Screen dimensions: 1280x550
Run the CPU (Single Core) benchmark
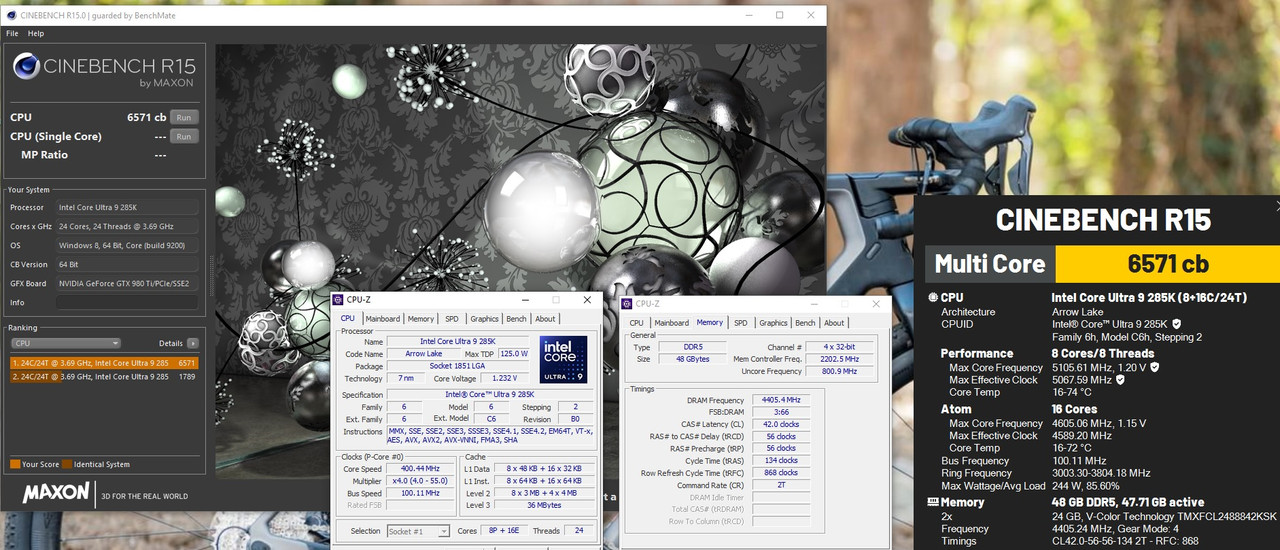[x=184, y=136]
